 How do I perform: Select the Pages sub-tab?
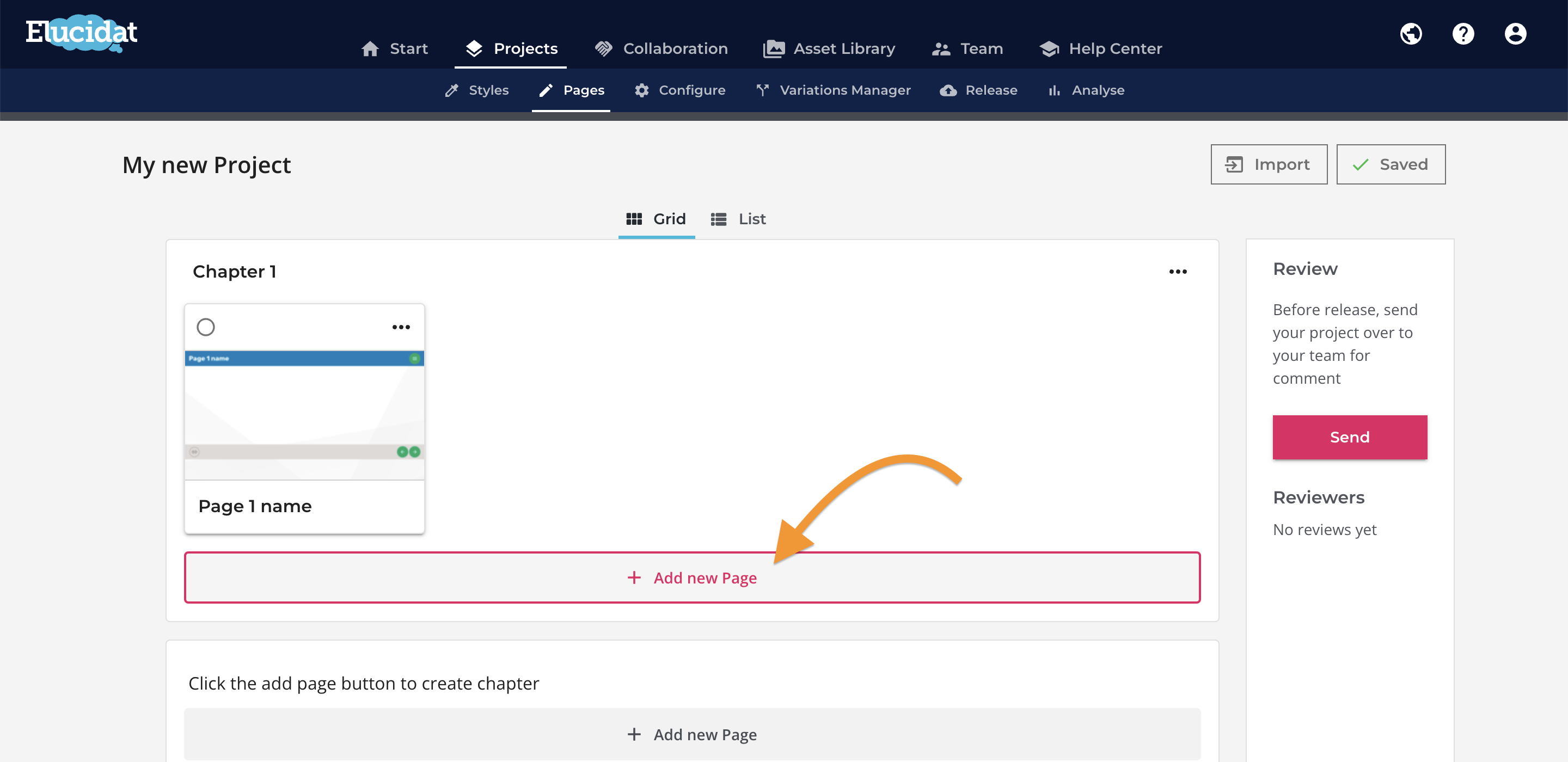(572, 90)
